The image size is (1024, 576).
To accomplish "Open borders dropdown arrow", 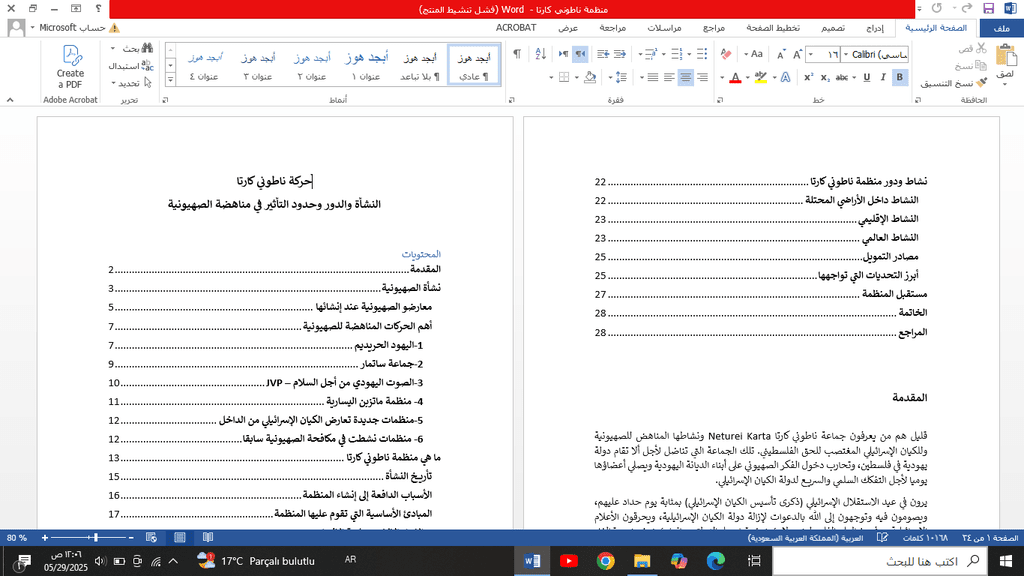I will [551, 78].
